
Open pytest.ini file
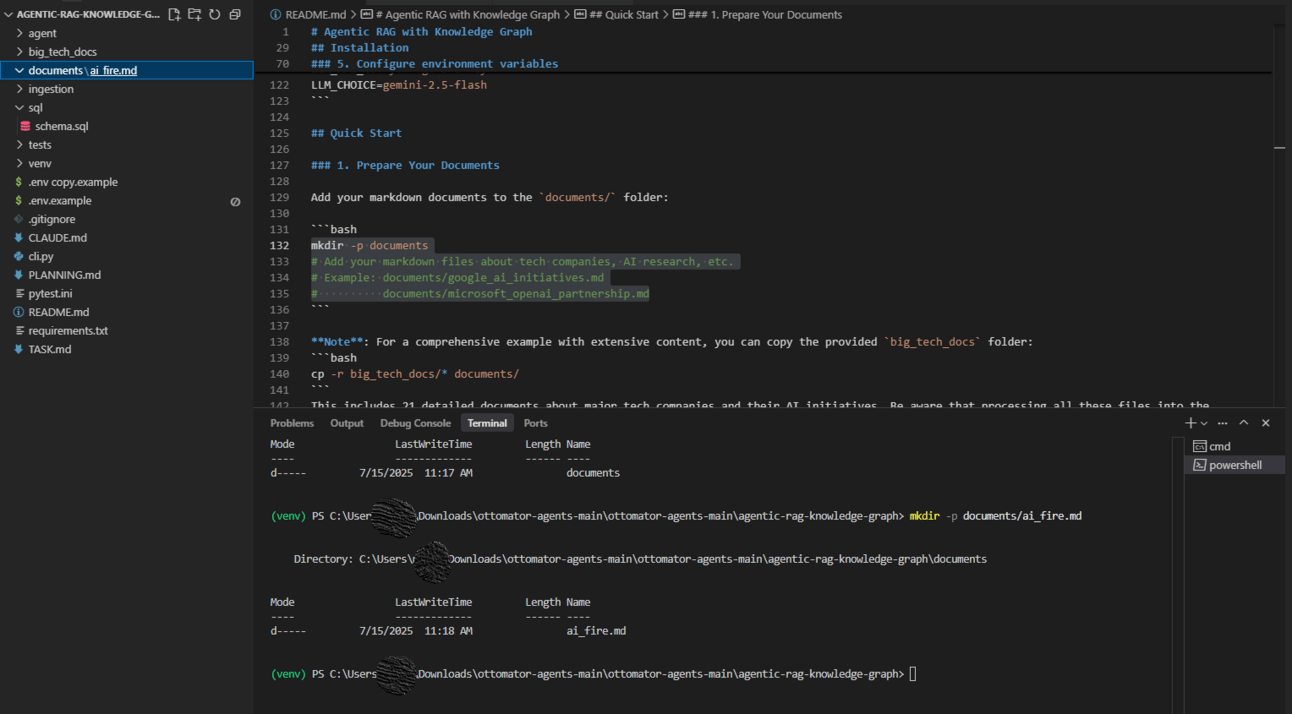[50, 294]
